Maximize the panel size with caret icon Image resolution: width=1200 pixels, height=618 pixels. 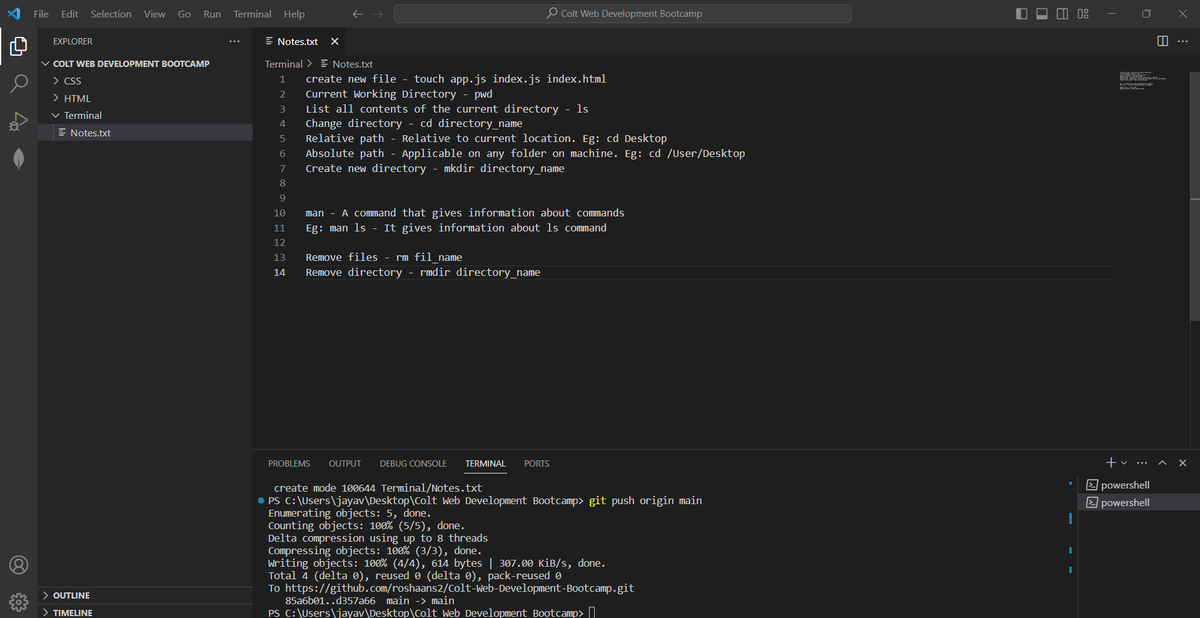[x=1162, y=463]
